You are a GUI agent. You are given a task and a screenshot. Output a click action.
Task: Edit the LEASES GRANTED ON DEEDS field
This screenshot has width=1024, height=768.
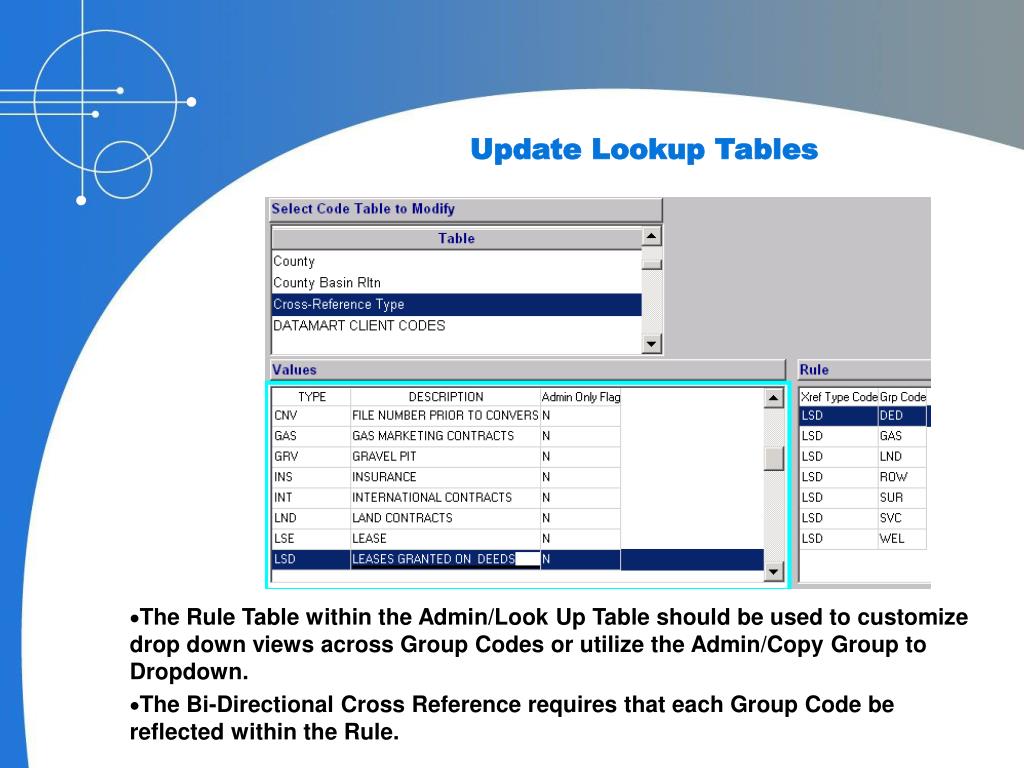click(x=445, y=559)
